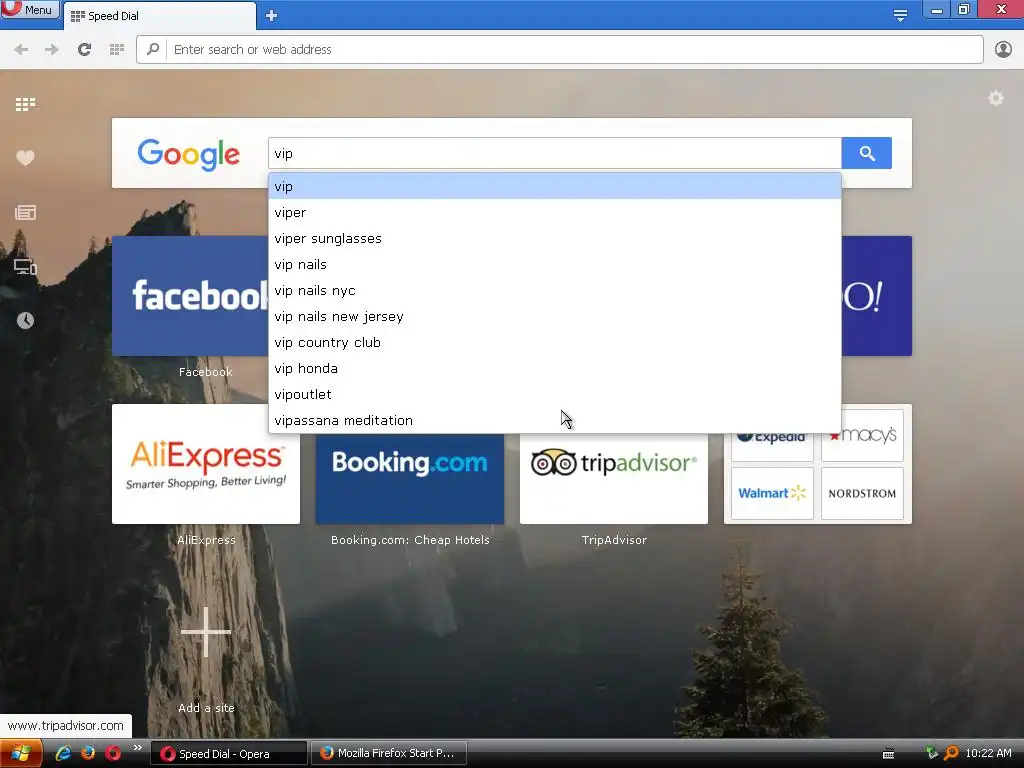Viewport: 1024px width, 768px height.
Task: Open the Facebook speed dial tile
Action: 190,296
